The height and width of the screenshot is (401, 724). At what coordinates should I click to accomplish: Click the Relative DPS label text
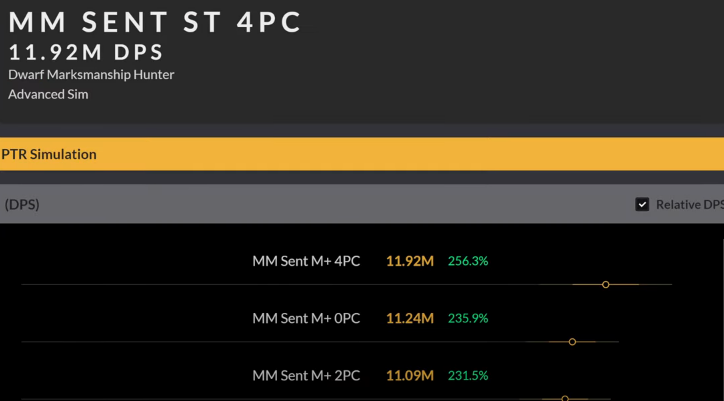click(x=690, y=204)
